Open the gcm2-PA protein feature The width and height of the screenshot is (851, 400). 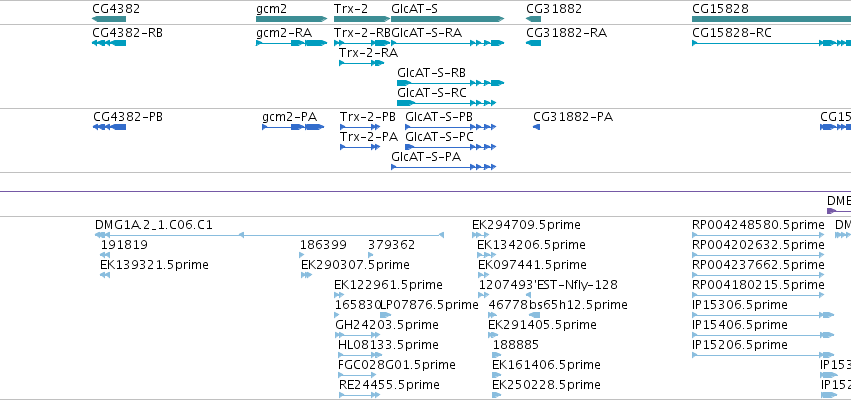(x=293, y=127)
